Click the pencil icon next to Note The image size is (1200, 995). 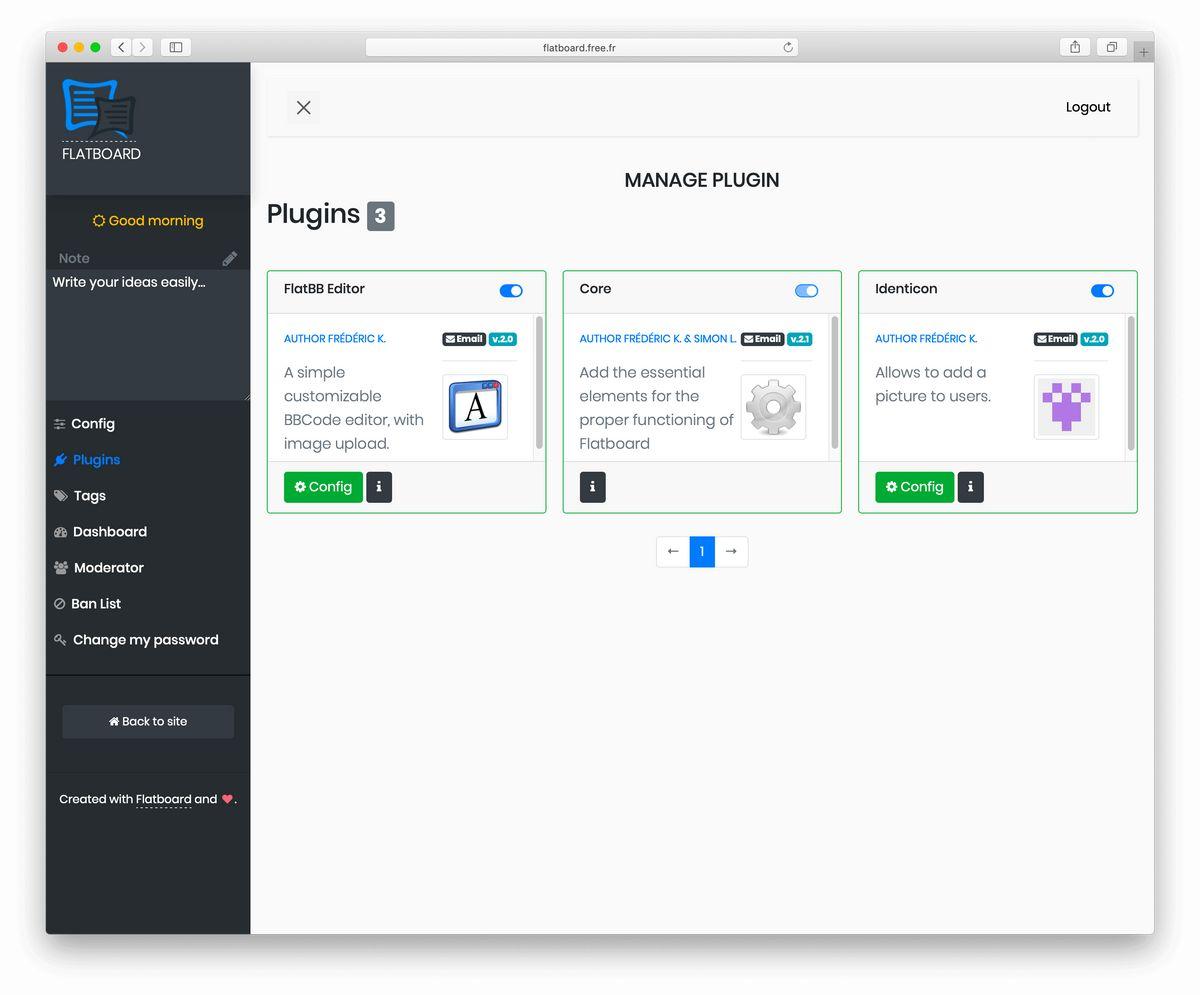(230, 258)
